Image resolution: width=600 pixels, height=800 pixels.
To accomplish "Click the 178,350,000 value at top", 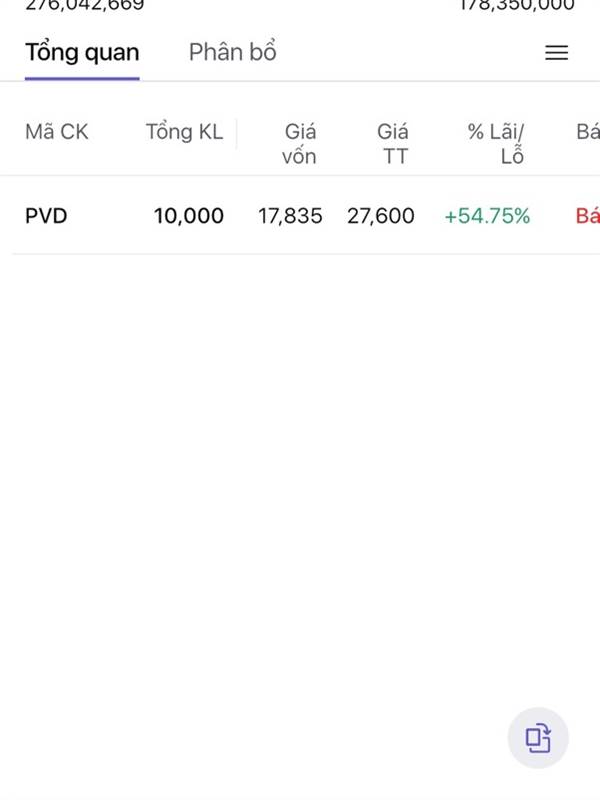I will (516, 5).
